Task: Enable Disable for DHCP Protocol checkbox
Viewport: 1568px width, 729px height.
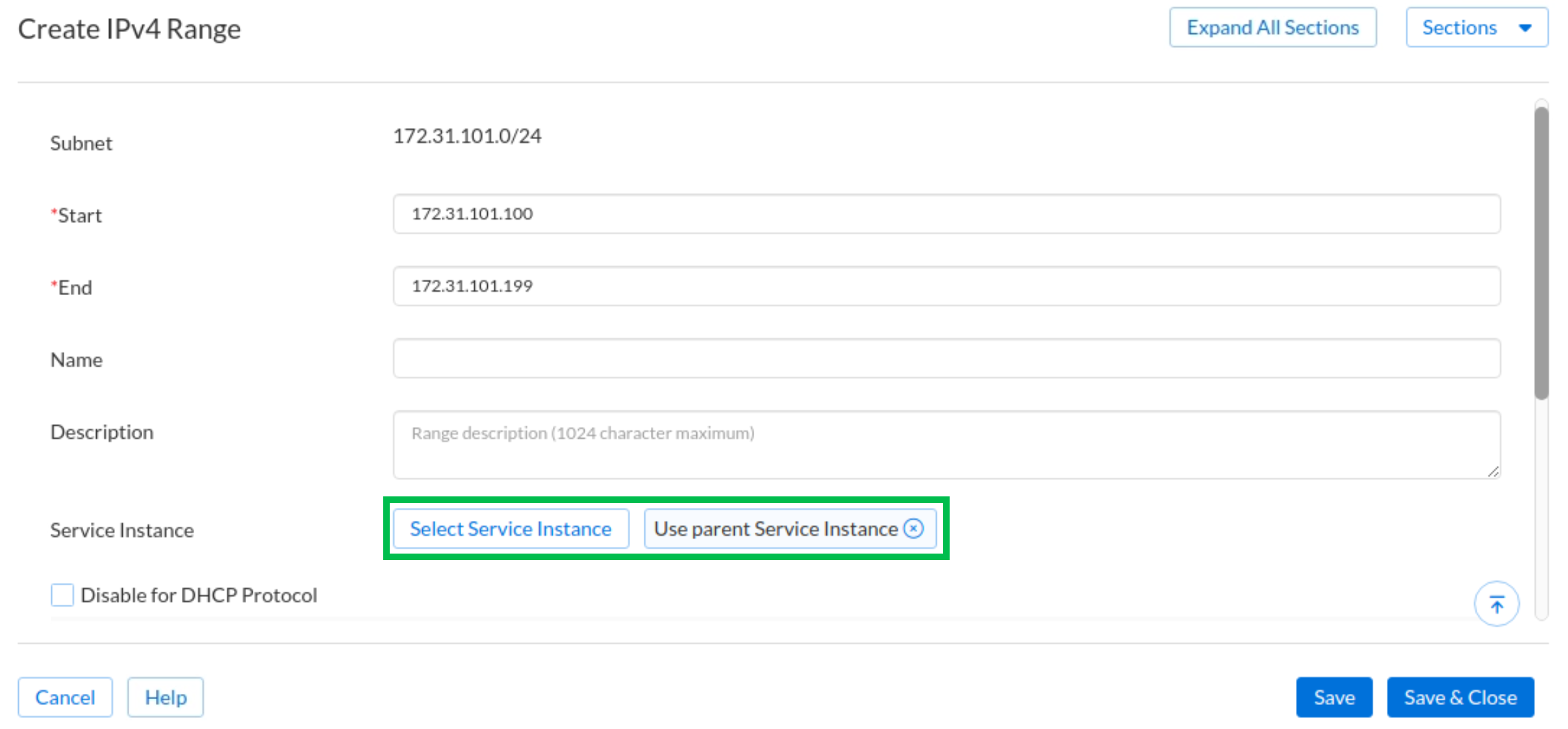Action: tap(62, 595)
